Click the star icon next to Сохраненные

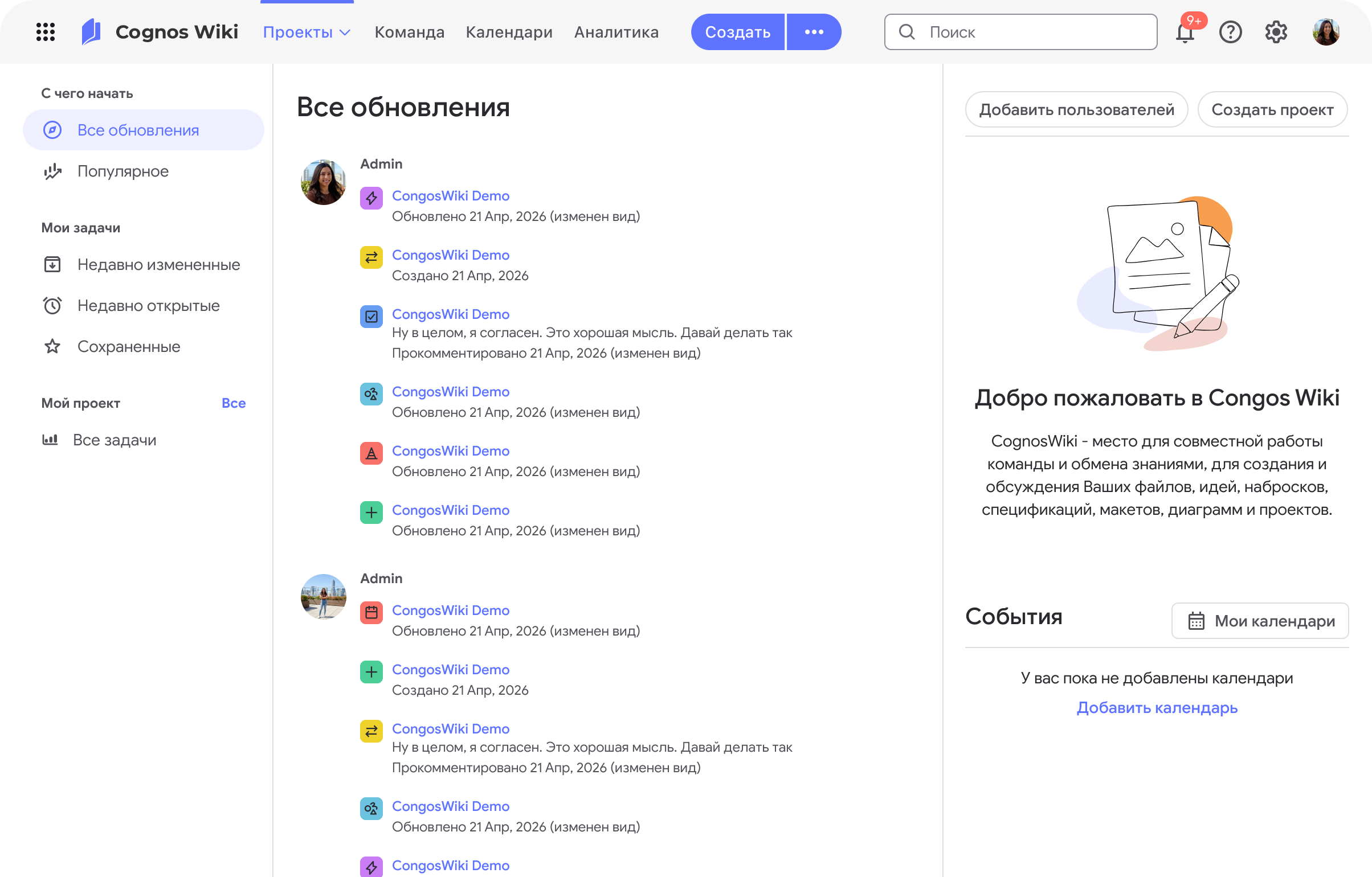pyautogui.click(x=52, y=346)
